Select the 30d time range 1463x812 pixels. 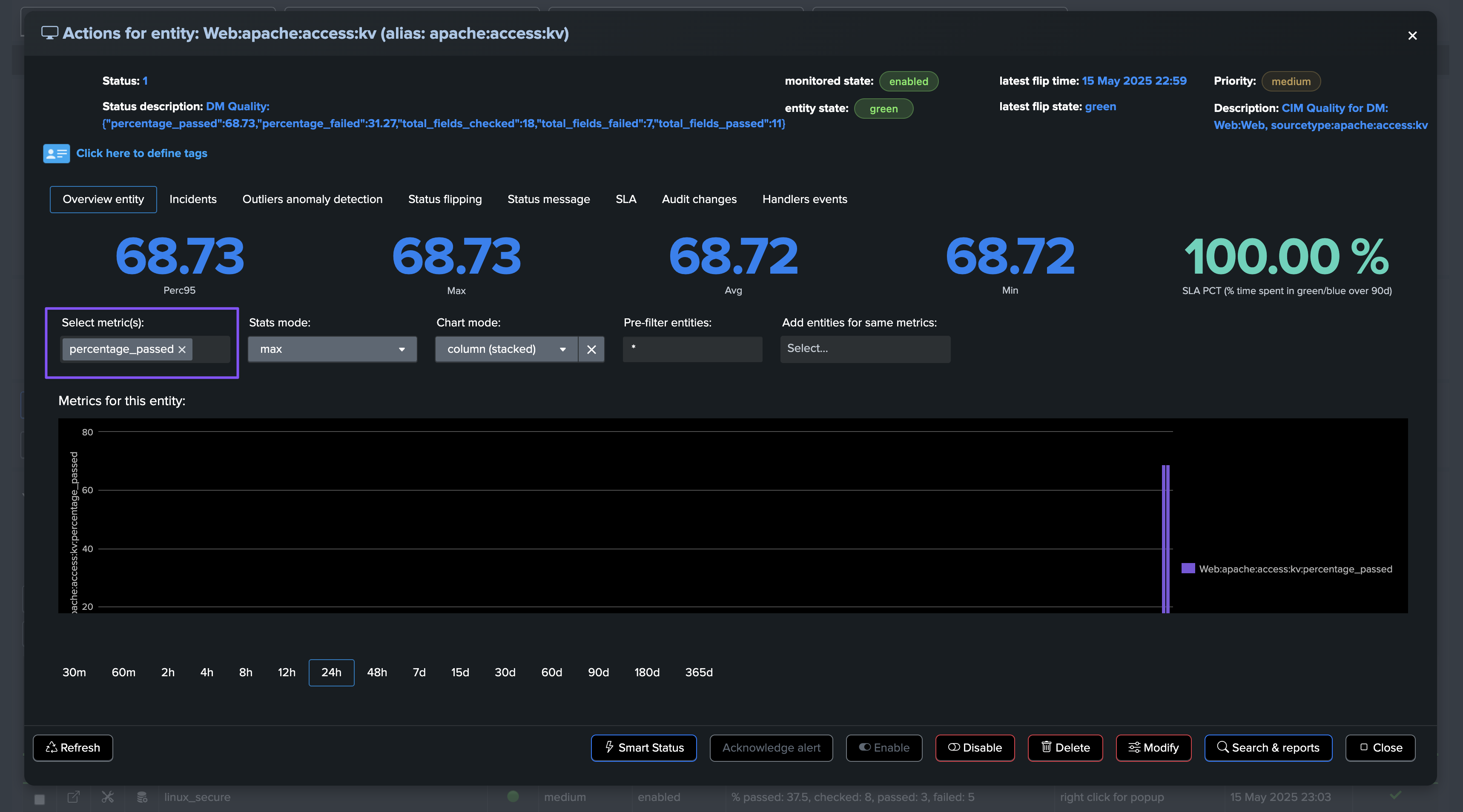[x=505, y=672]
